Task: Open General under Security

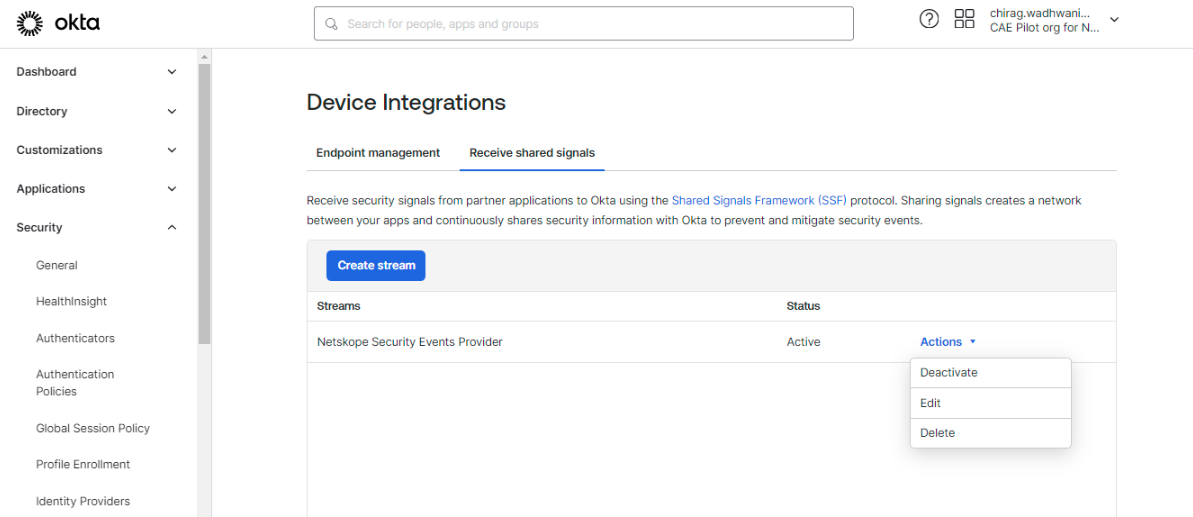Action: coord(57,265)
